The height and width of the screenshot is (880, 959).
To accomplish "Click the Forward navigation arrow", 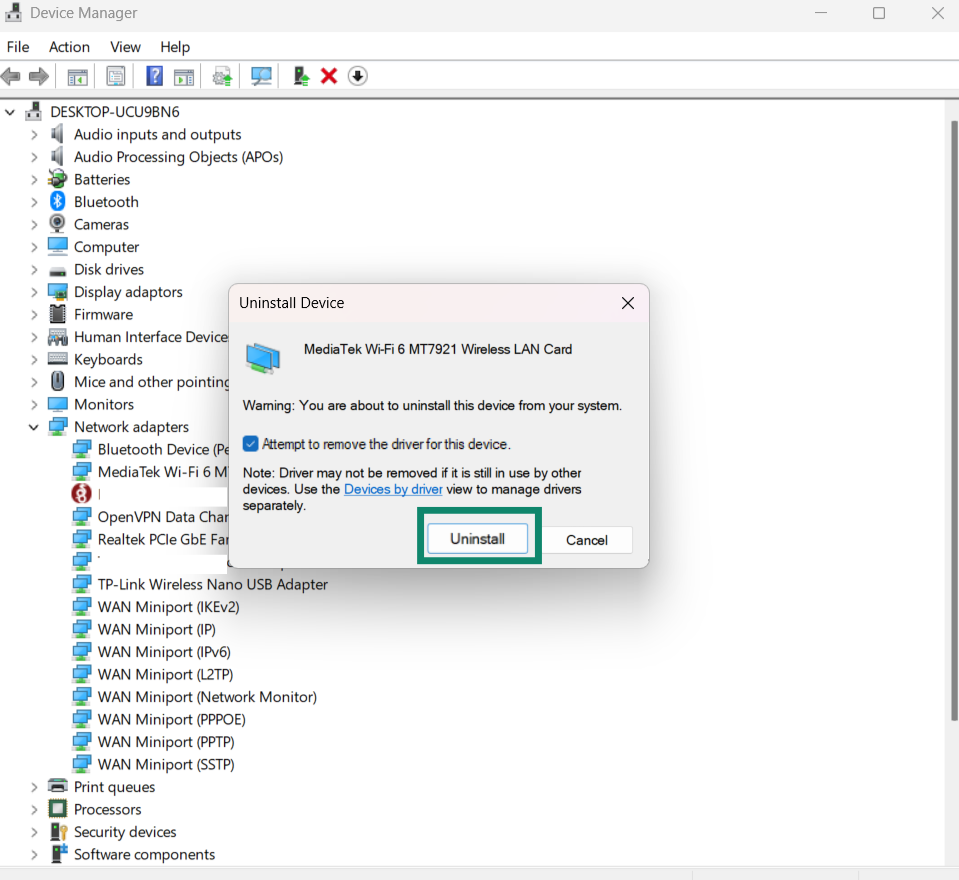I will click(x=38, y=76).
